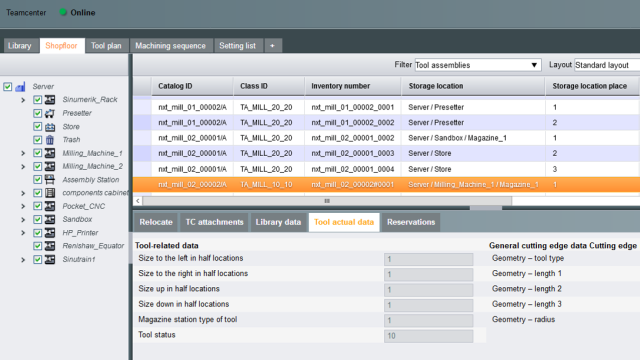Expand the components cabinet node
The image size is (640, 360).
(x=23, y=193)
